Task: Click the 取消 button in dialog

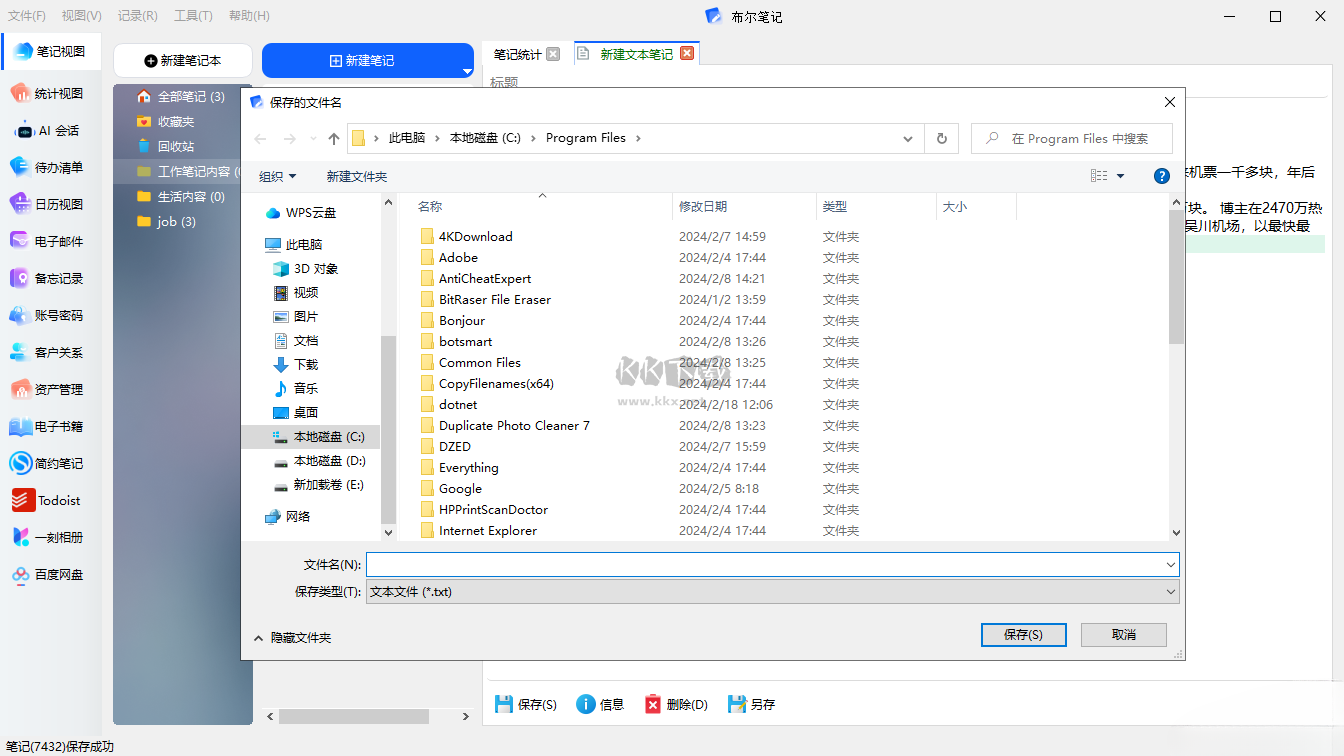Action: [1124, 635]
